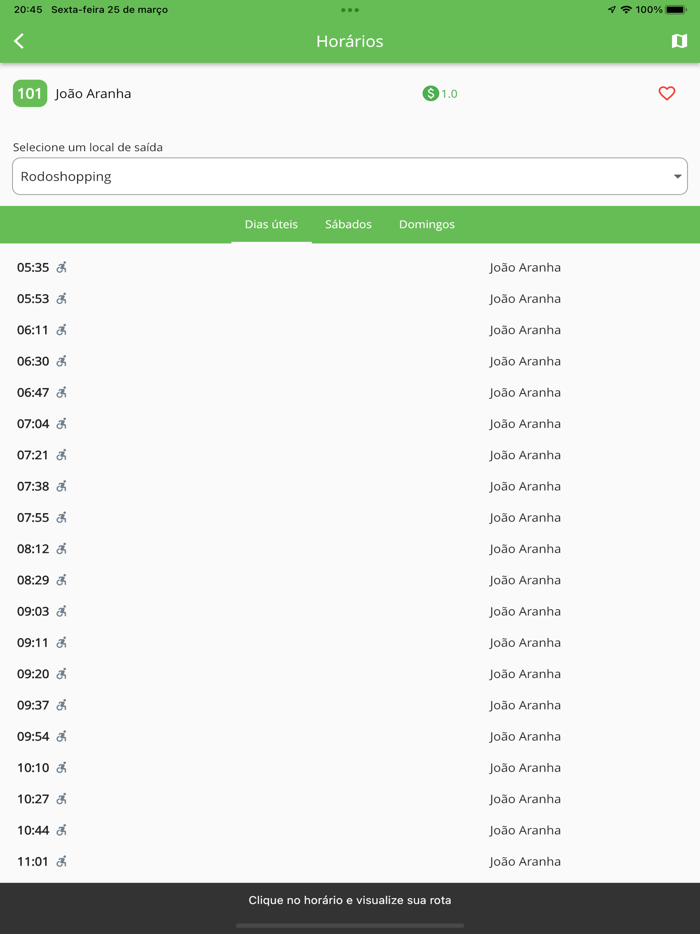
Task: Switch to the Domingos tab
Action: pyautogui.click(x=427, y=224)
